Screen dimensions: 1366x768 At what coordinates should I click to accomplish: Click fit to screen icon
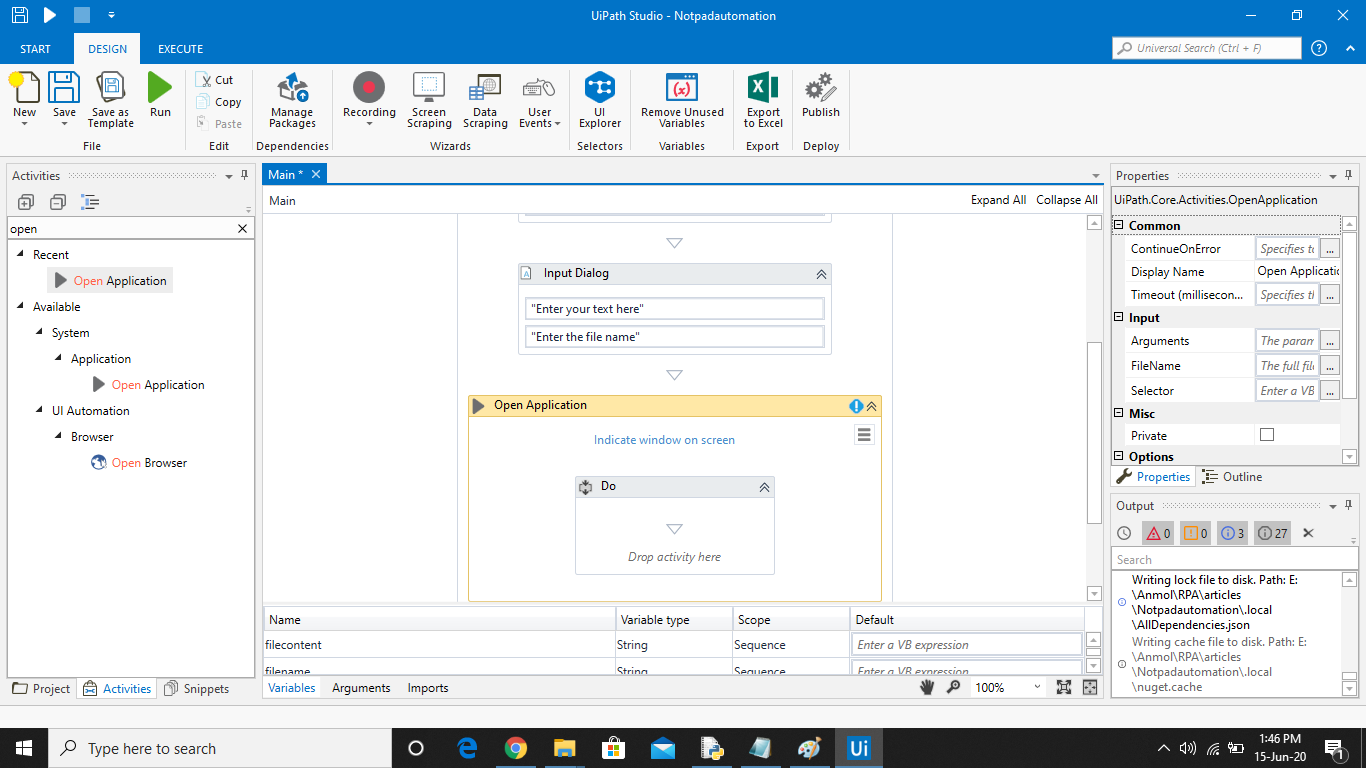[1063, 687]
